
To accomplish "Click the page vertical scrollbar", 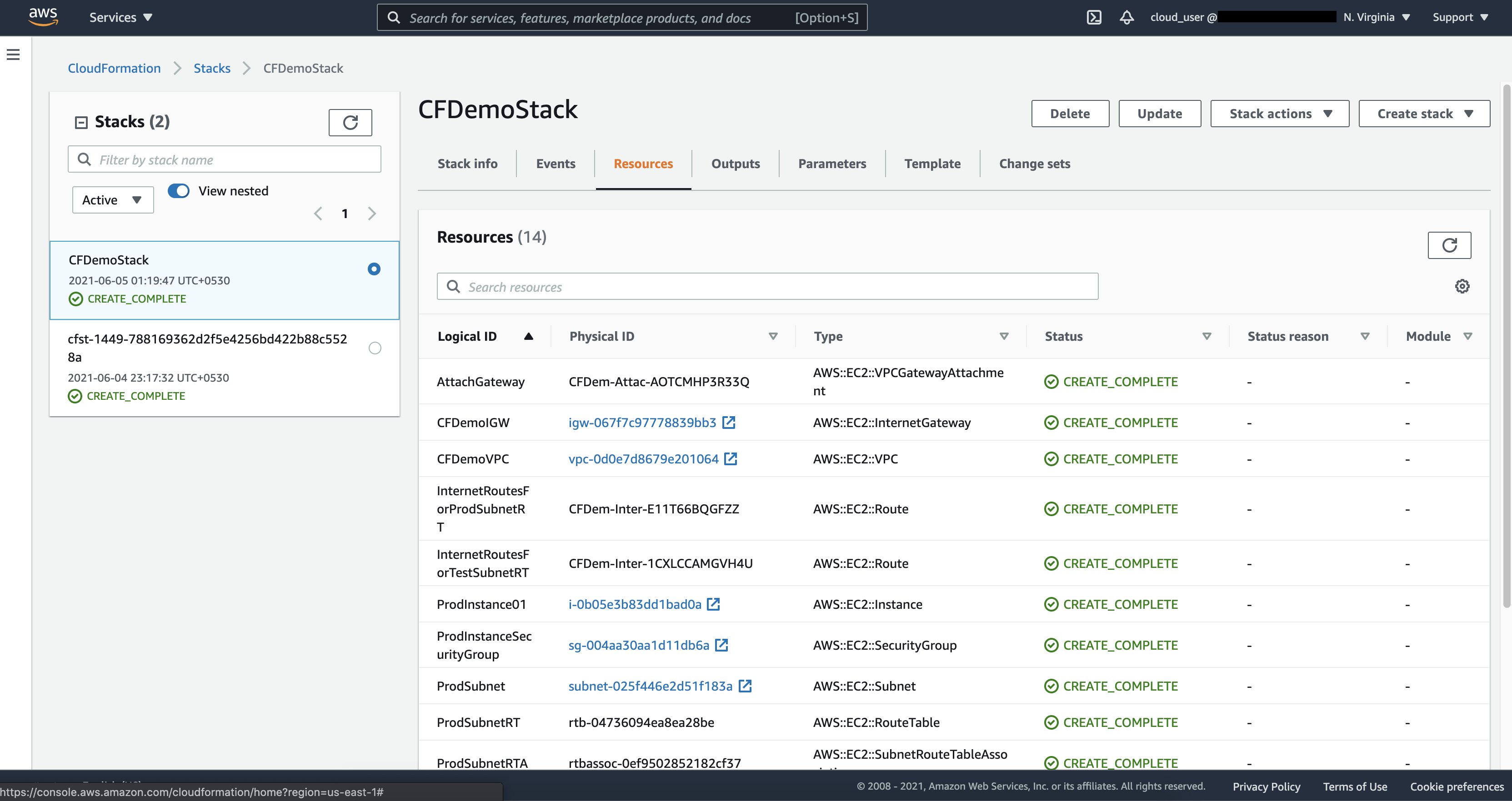I will point(1506,346).
